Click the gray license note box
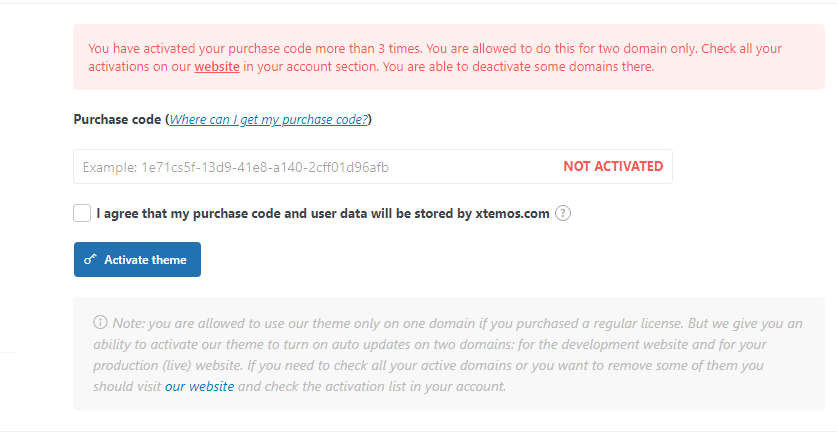Screen dimensions: 837x432 point(448,354)
